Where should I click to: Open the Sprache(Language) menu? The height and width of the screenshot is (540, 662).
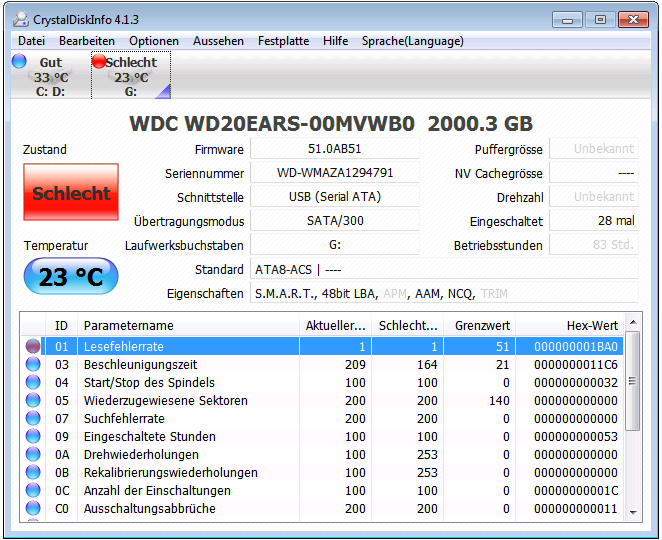(412, 41)
